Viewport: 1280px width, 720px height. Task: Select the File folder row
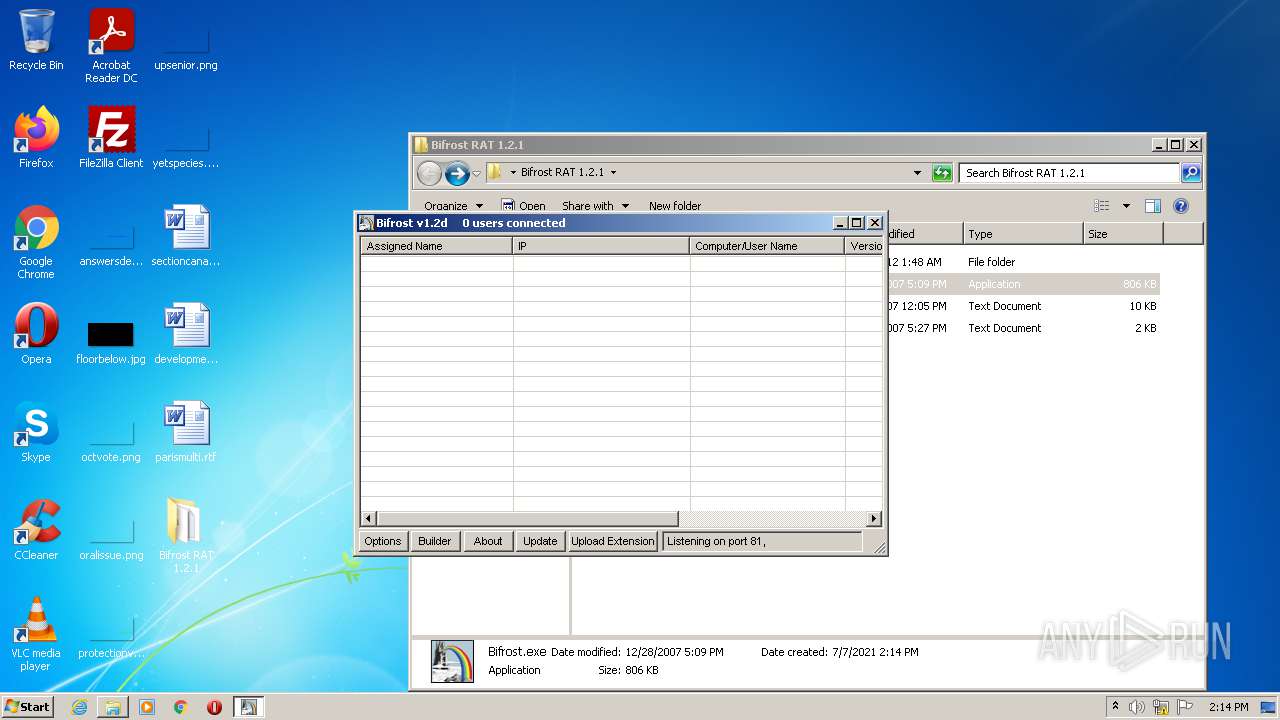[x=1022, y=262]
